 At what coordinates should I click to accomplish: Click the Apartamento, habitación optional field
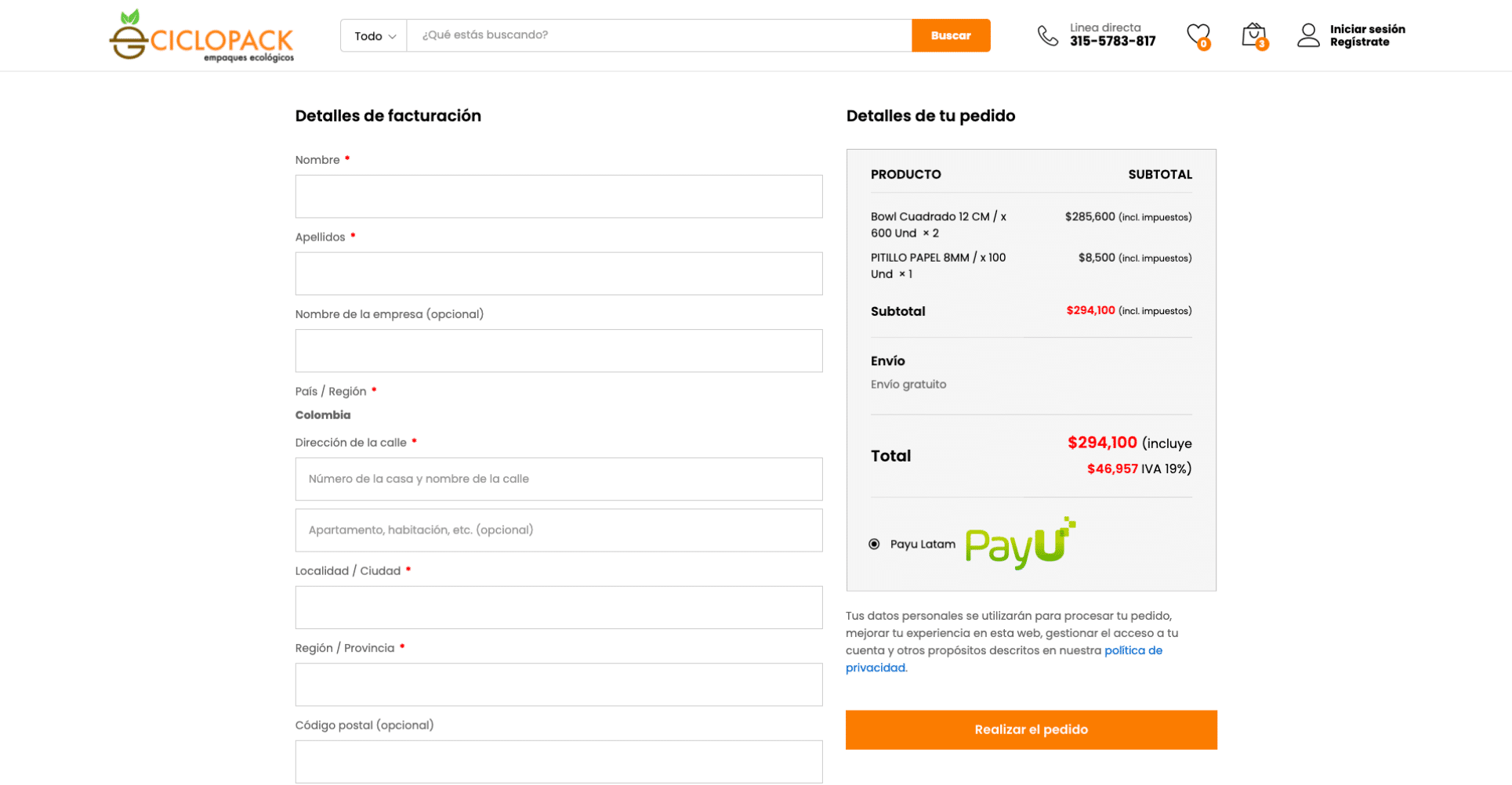(x=559, y=530)
